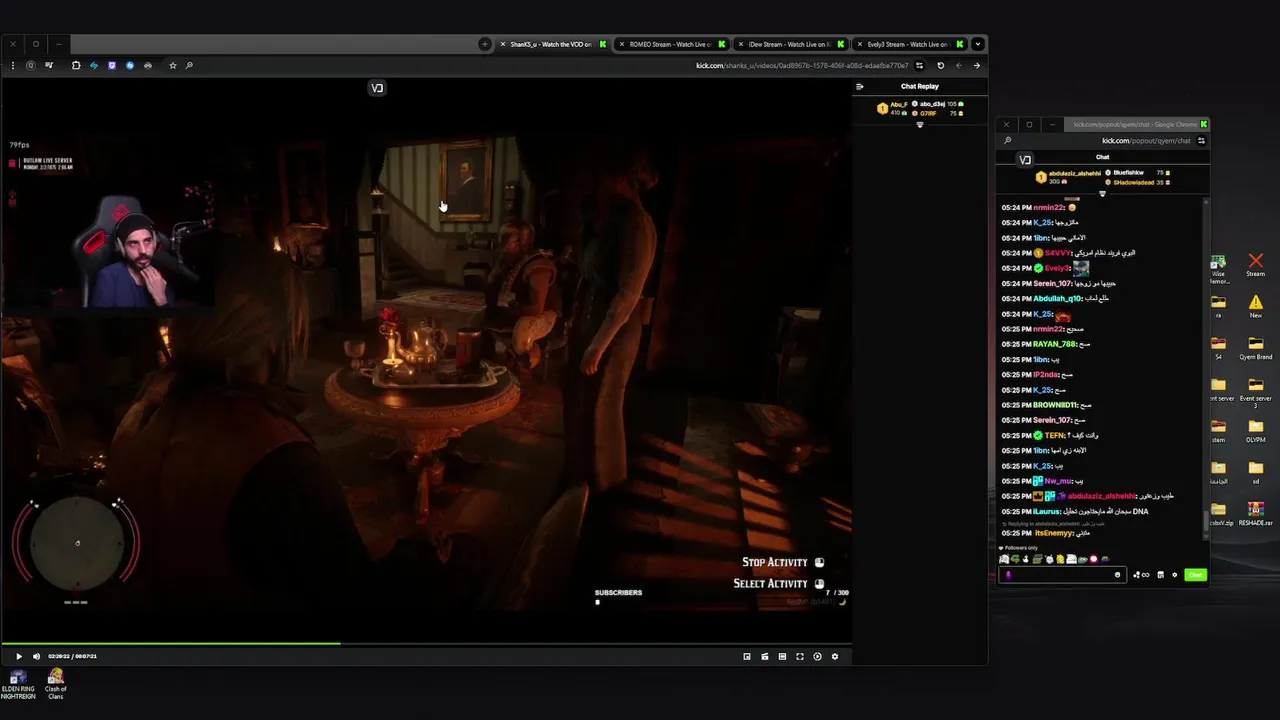This screenshot has width=1280, height=720.
Task: Open chat settings gear in popout
Action: click(1174, 575)
